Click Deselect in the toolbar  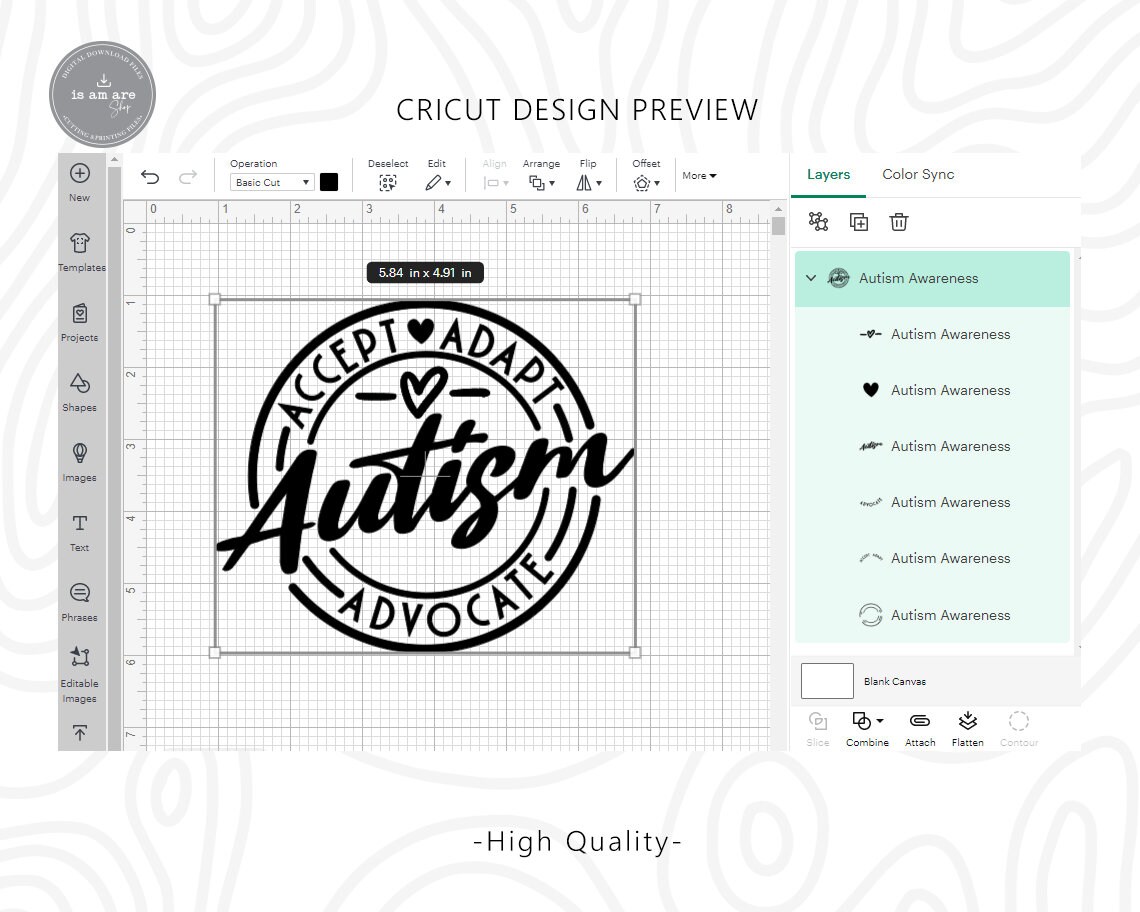point(388,175)
